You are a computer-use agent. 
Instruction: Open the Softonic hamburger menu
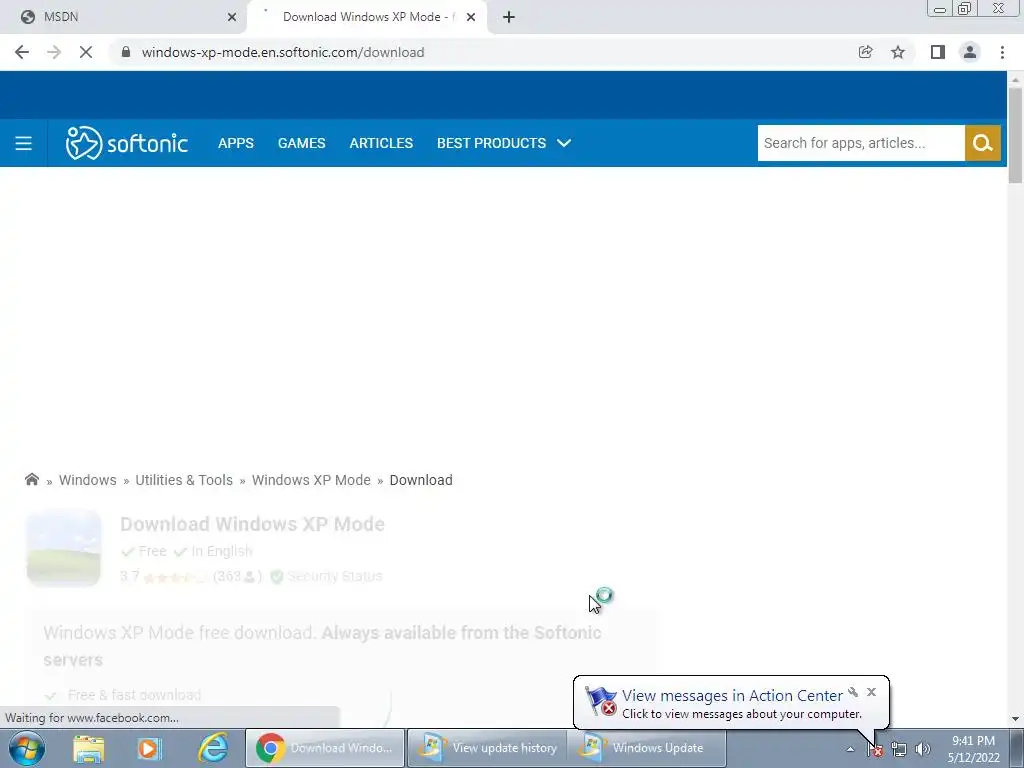[24, 143]
